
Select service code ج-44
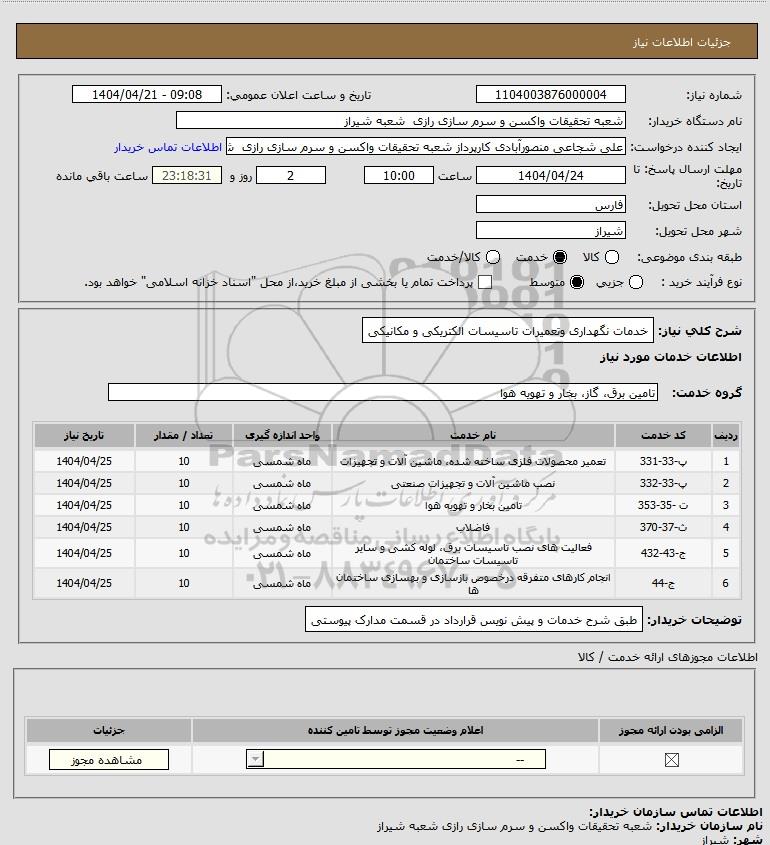[x=663, y=583]
